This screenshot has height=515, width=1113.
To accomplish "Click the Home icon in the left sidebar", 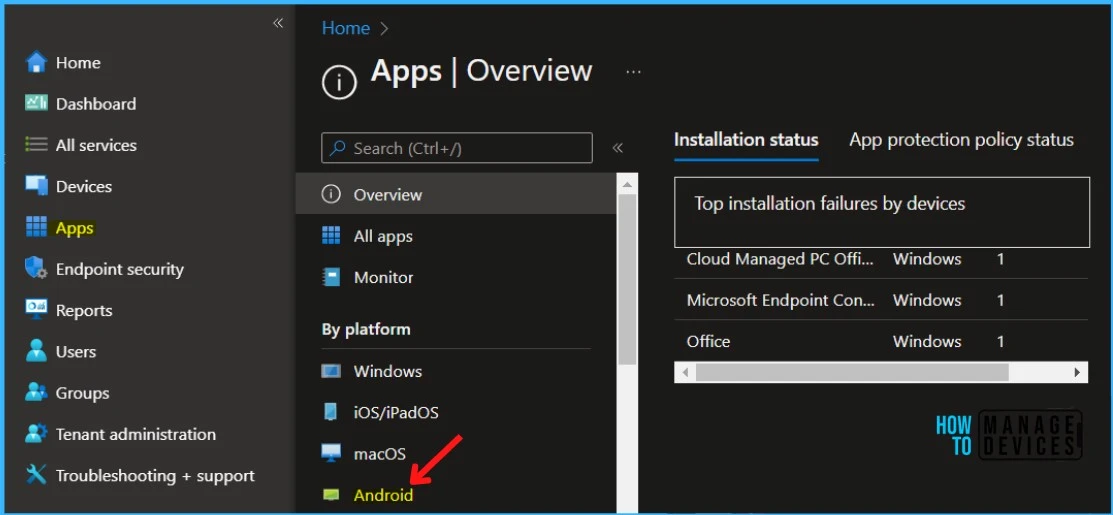I will [x=36, y=62].
